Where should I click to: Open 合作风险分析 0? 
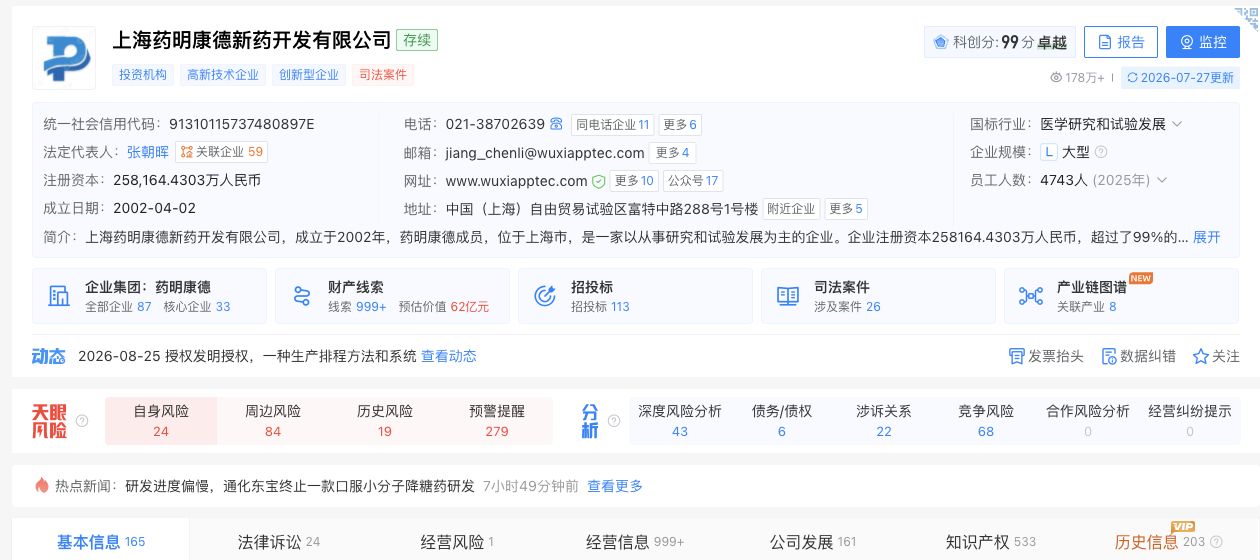1088,421
